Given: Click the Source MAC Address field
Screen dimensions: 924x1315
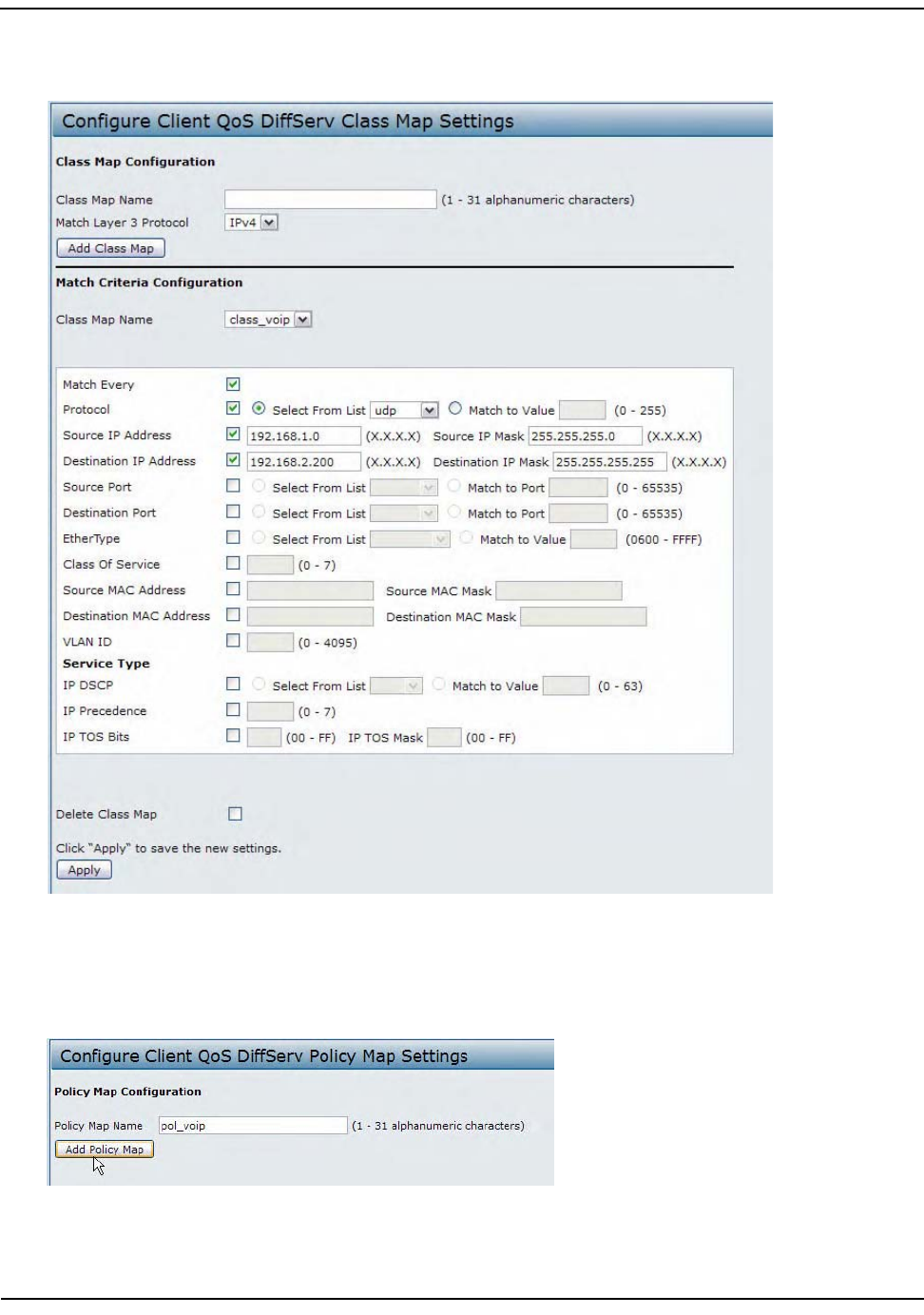Looking at the screenshot, I should click(310, 590).
